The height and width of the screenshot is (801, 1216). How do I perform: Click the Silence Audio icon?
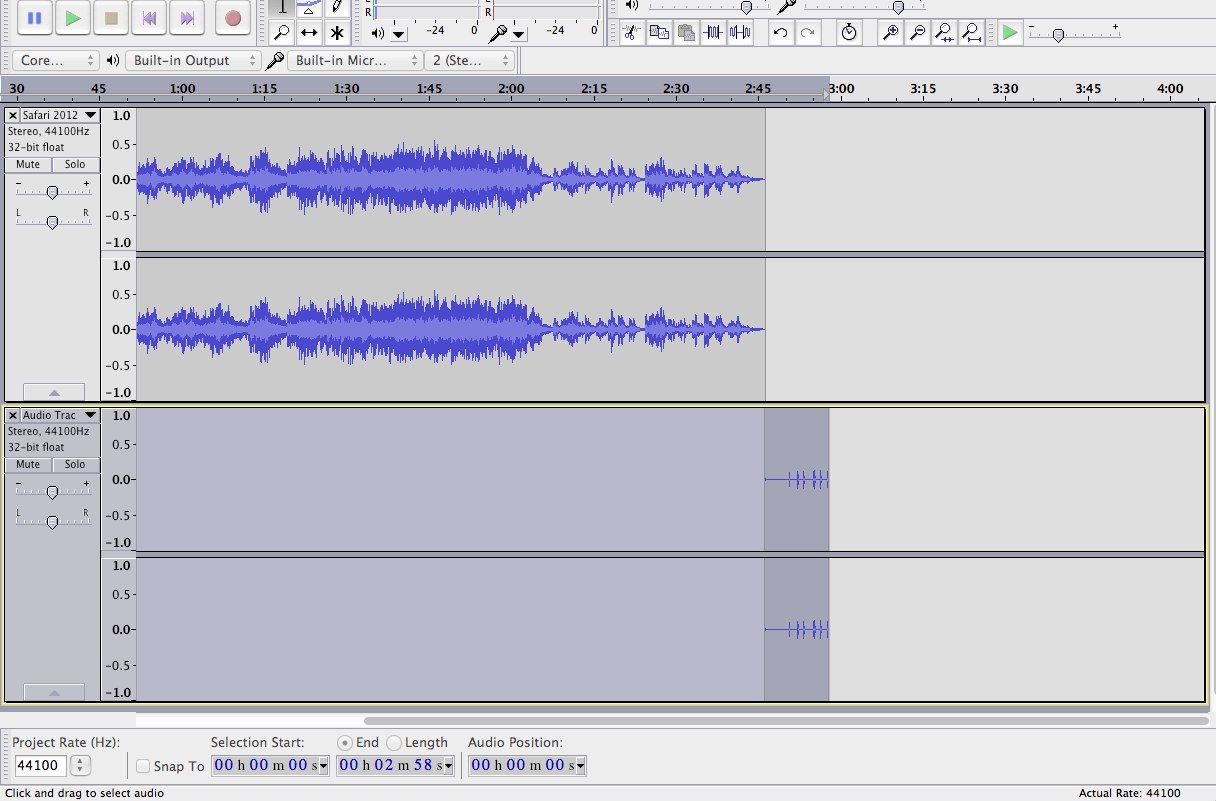(x=740, y=33)
